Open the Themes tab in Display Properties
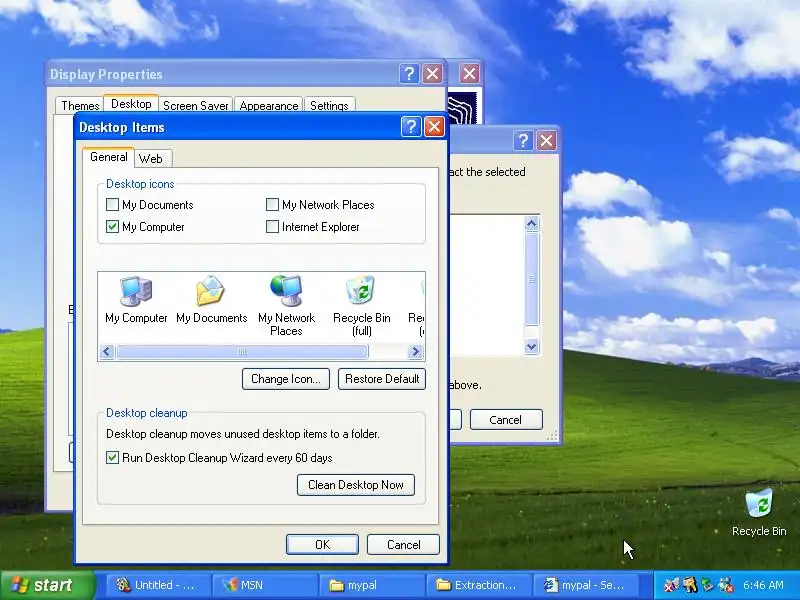 click(x=80, y=106)
